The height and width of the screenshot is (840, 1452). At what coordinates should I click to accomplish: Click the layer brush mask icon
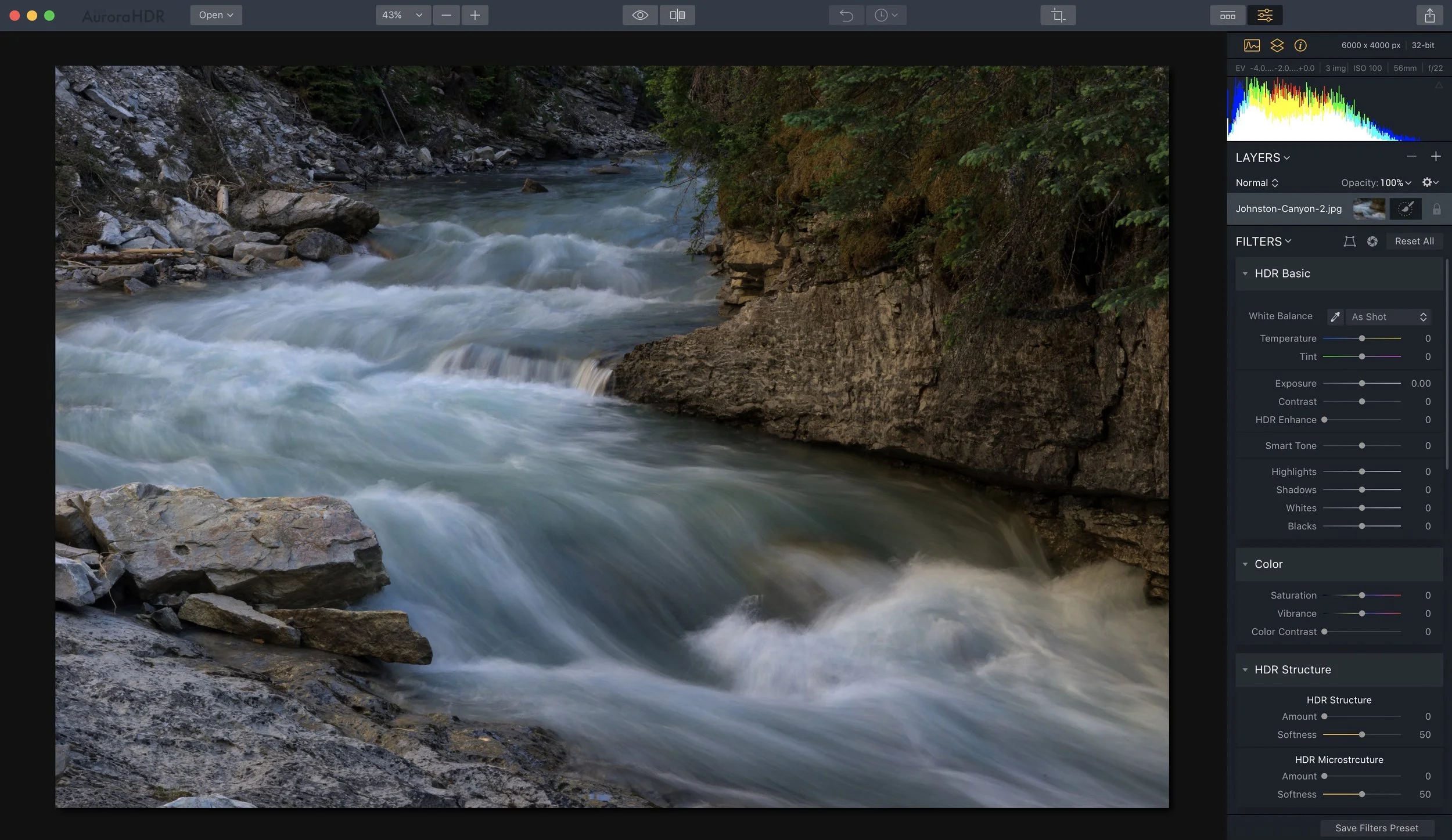point(1405,209)
